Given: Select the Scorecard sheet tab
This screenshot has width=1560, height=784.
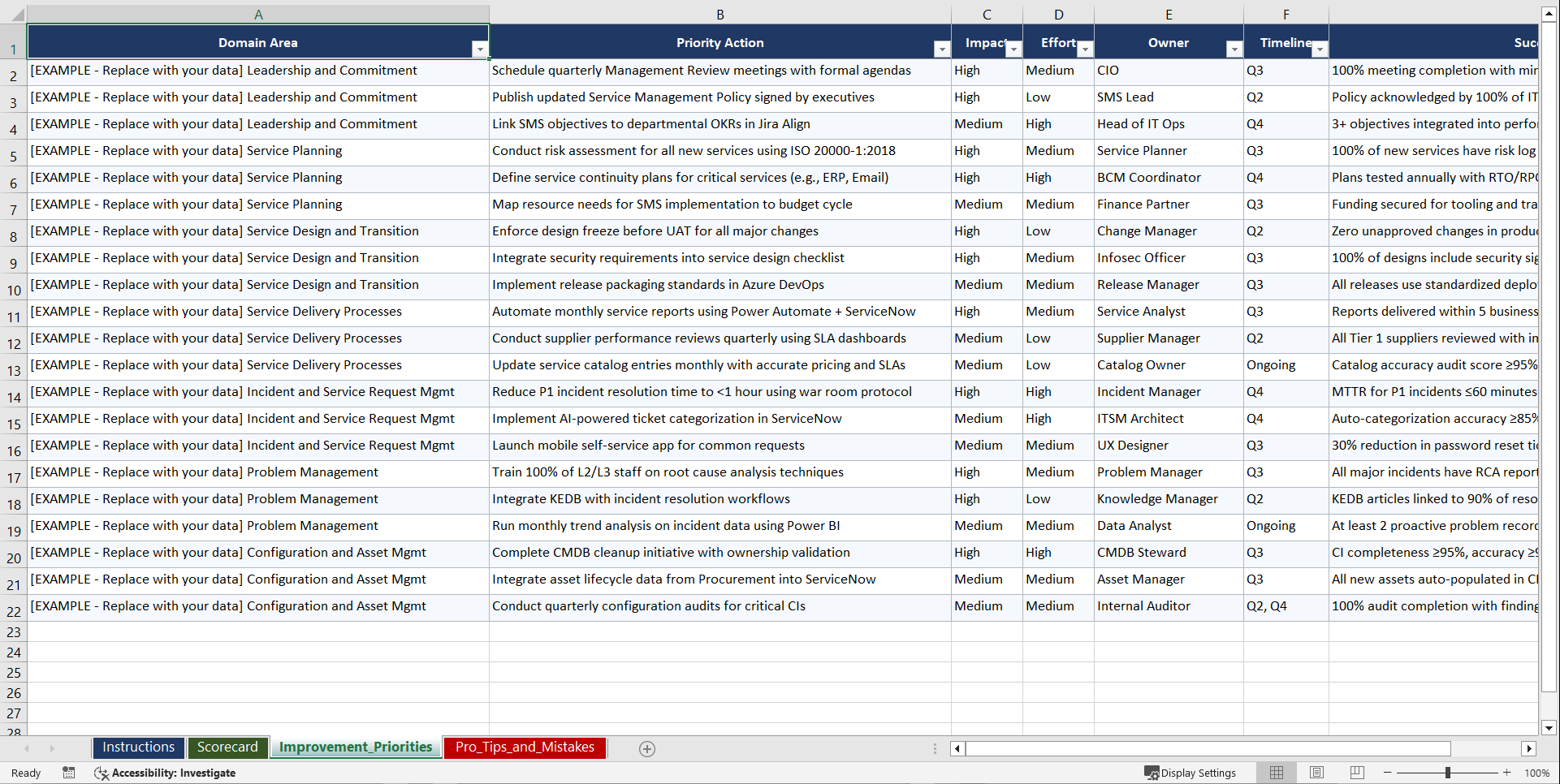Looking at the screenshot, I should pyautogui.click(x=227, y=747).
